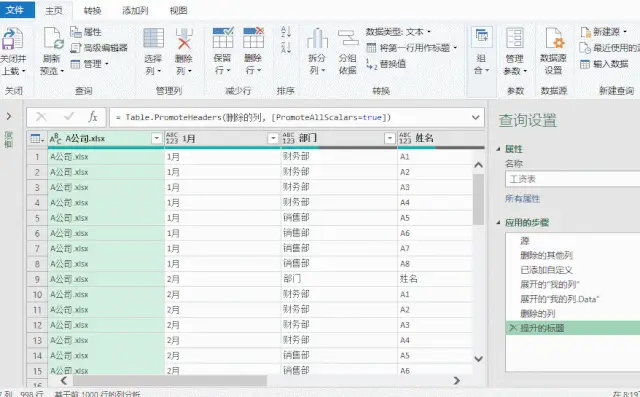Open the filter dropdown for the A公司.xlsx column

point(157,138)
